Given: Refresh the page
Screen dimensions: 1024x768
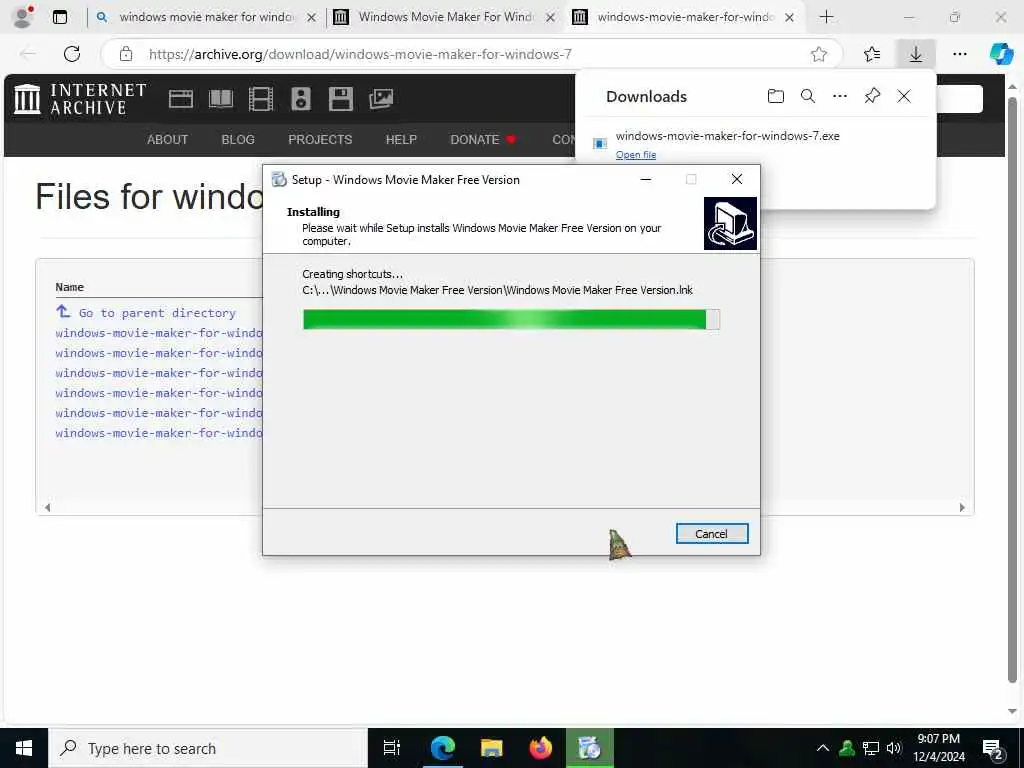Looking at the screenshot, I should tap(72, 54).
